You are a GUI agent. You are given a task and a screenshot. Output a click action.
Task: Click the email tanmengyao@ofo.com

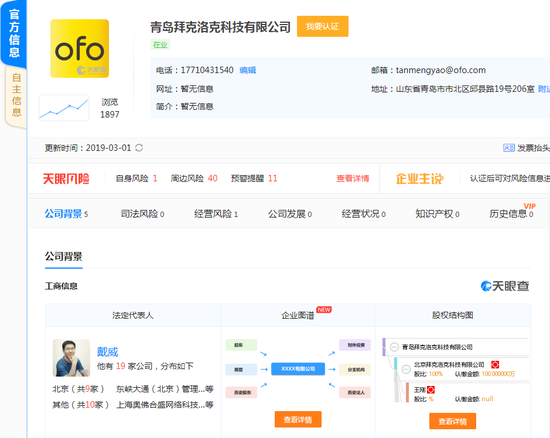pos(441,70)
